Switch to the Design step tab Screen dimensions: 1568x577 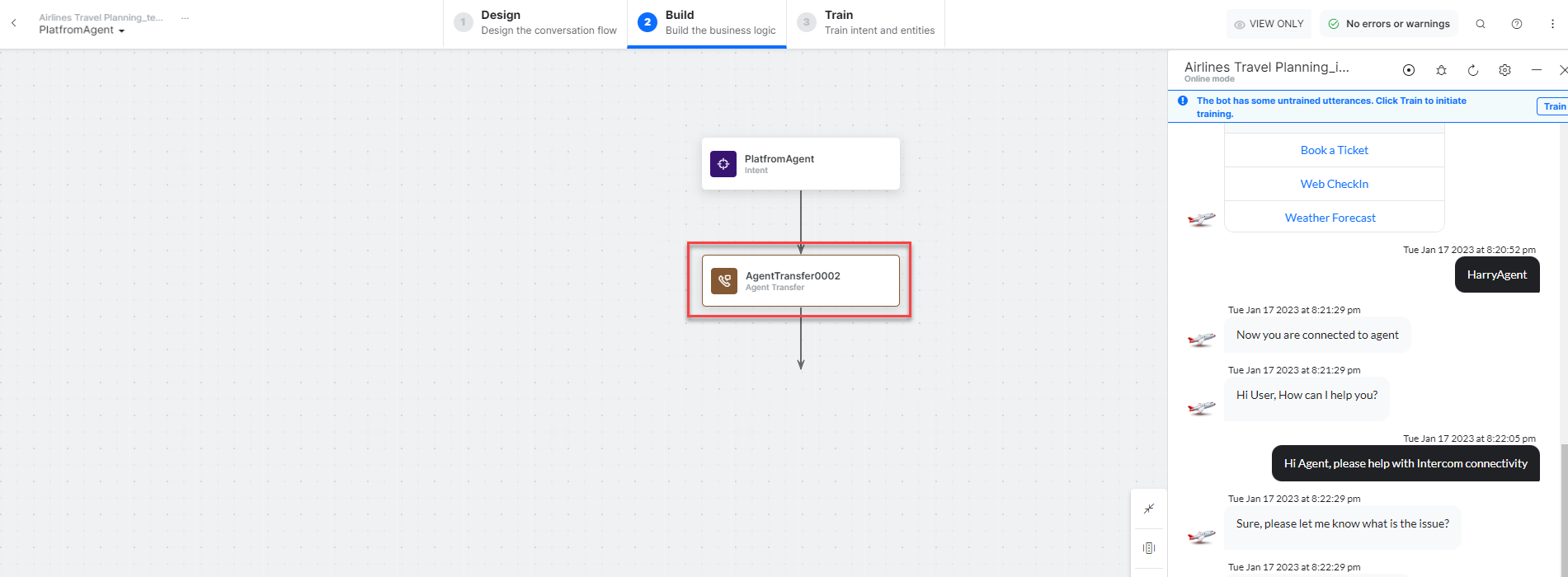point(536,23)
